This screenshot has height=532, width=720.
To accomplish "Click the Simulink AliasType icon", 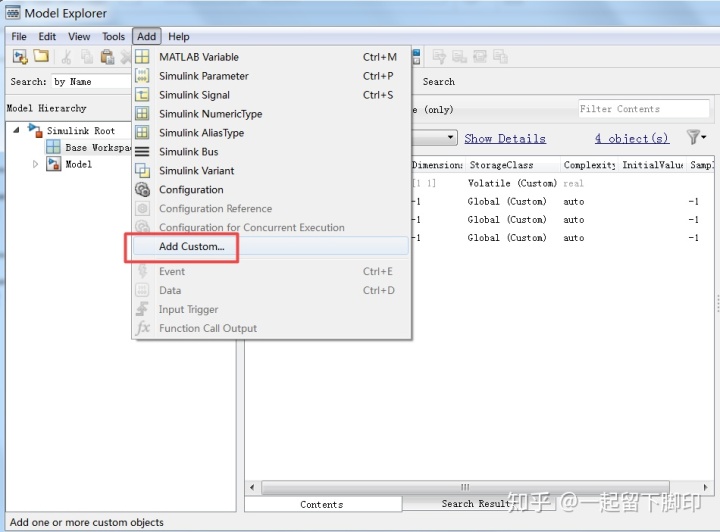I will [142, 132].
